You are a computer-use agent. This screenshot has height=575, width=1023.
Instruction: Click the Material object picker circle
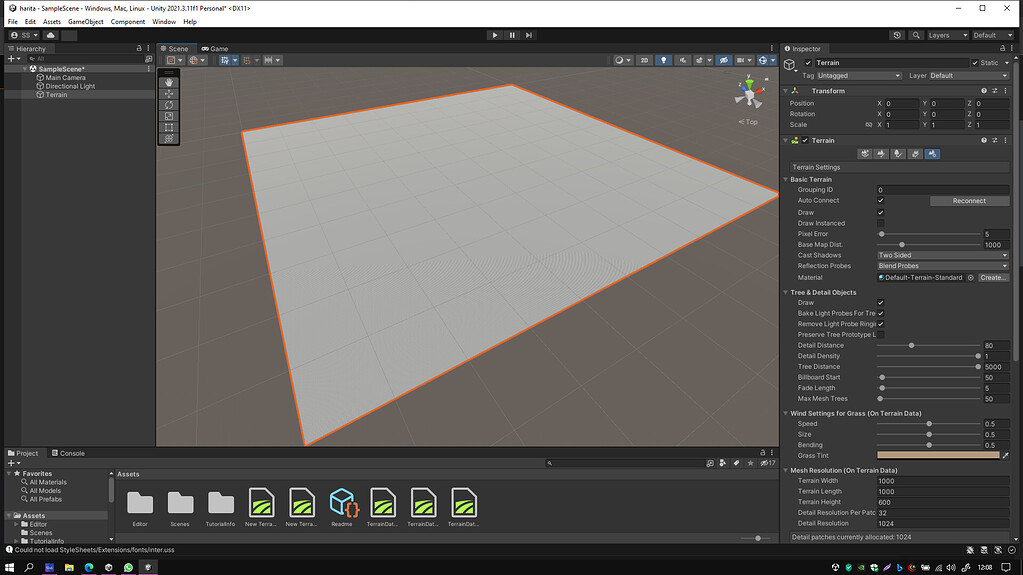click(971, 278)
